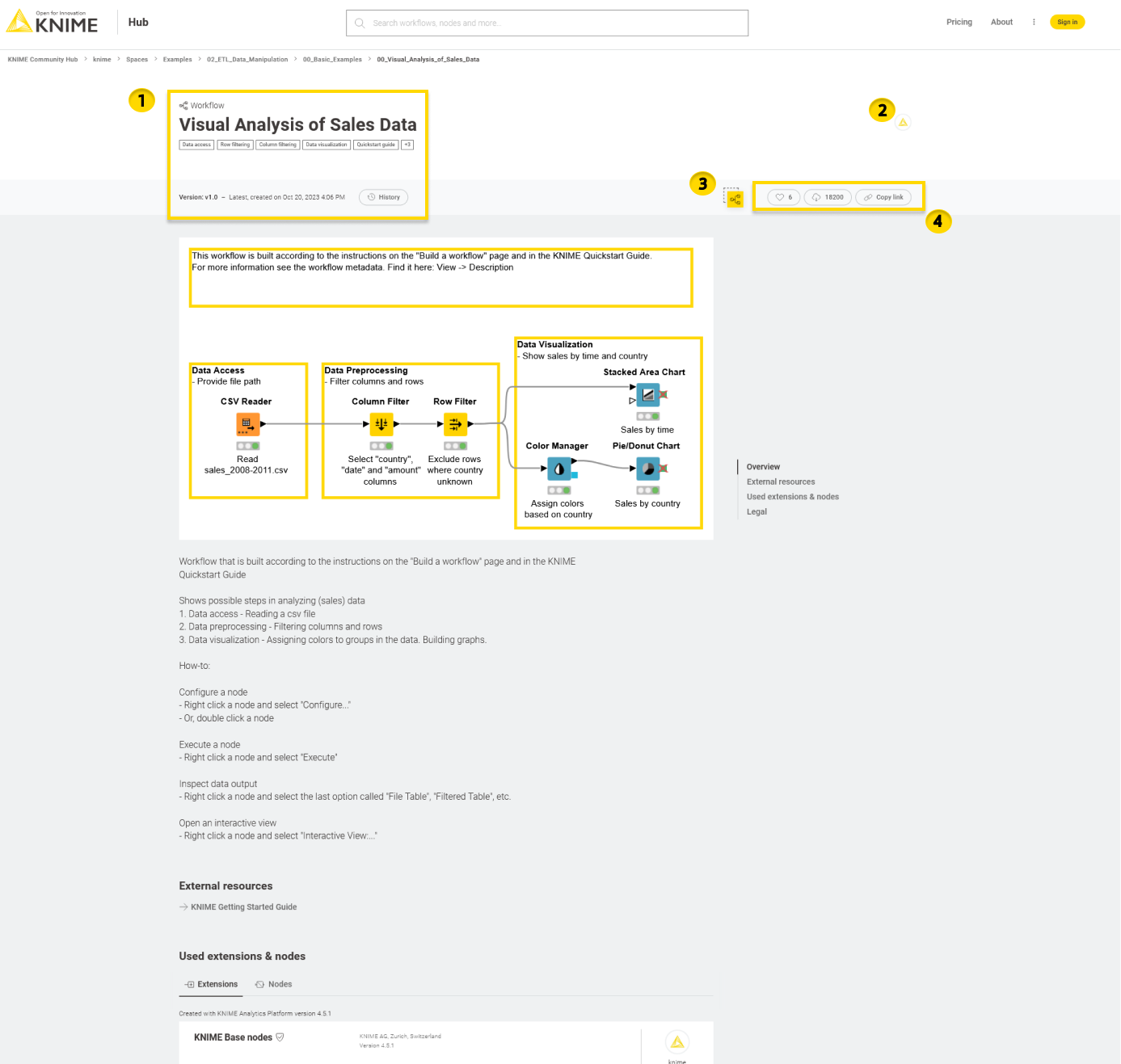The height and width of the screenshot is (1064, 1121).
Task: Like the workflow with heart button
Action: (x=783, y=197)
